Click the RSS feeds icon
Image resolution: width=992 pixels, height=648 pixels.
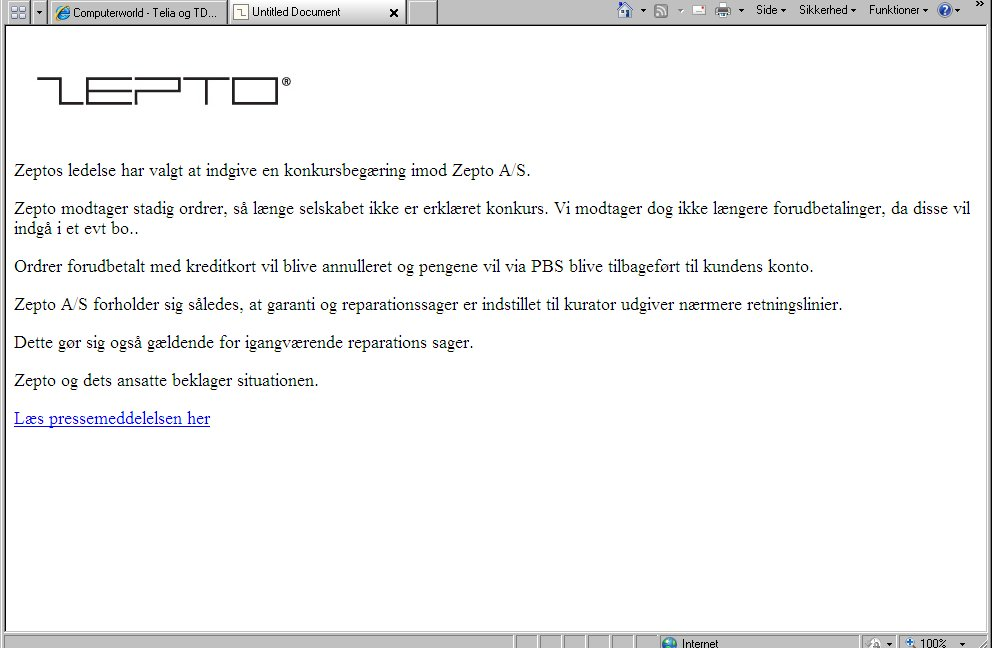tap(661, 10)
